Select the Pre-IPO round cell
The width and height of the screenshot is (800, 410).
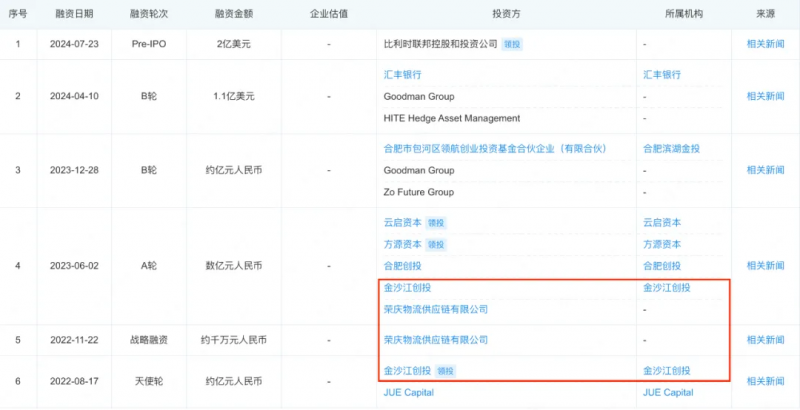(149, 44)
